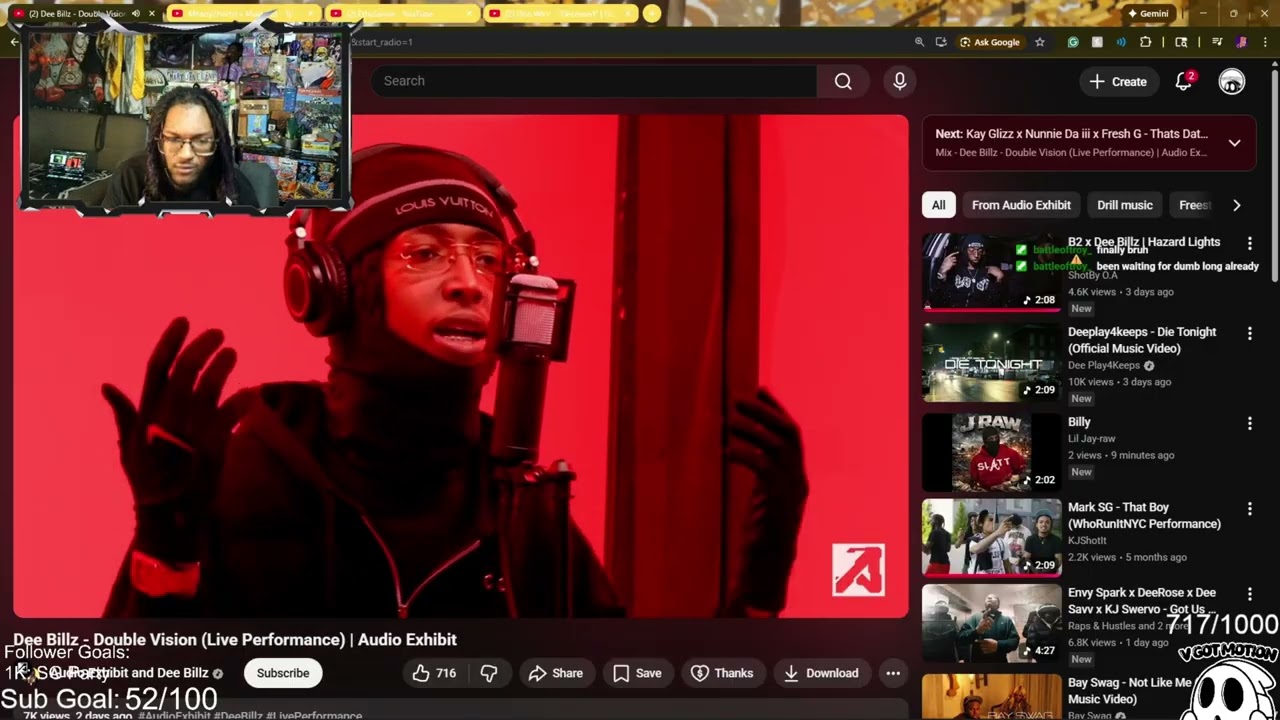The width and height of the screenshot is (1280, 720).
Task: Activate voice search microphone icon
Action: [900, 81]
